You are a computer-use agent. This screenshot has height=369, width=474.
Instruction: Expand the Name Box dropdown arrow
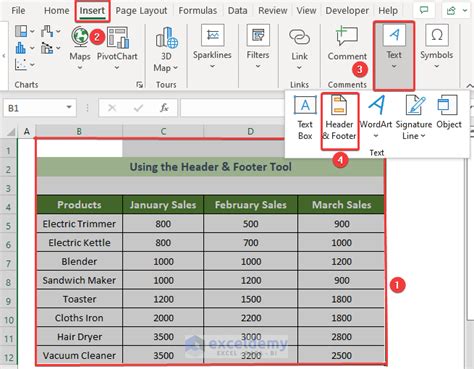coord(69,107)
